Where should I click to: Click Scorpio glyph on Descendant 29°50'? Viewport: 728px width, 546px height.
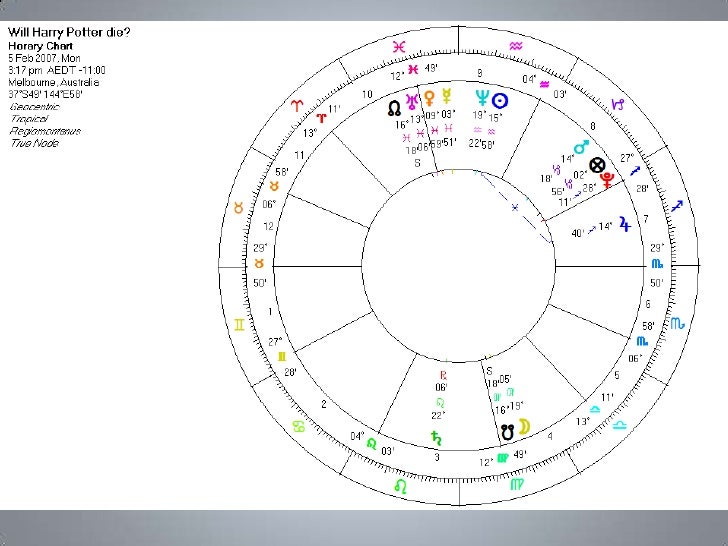point(657,264)
